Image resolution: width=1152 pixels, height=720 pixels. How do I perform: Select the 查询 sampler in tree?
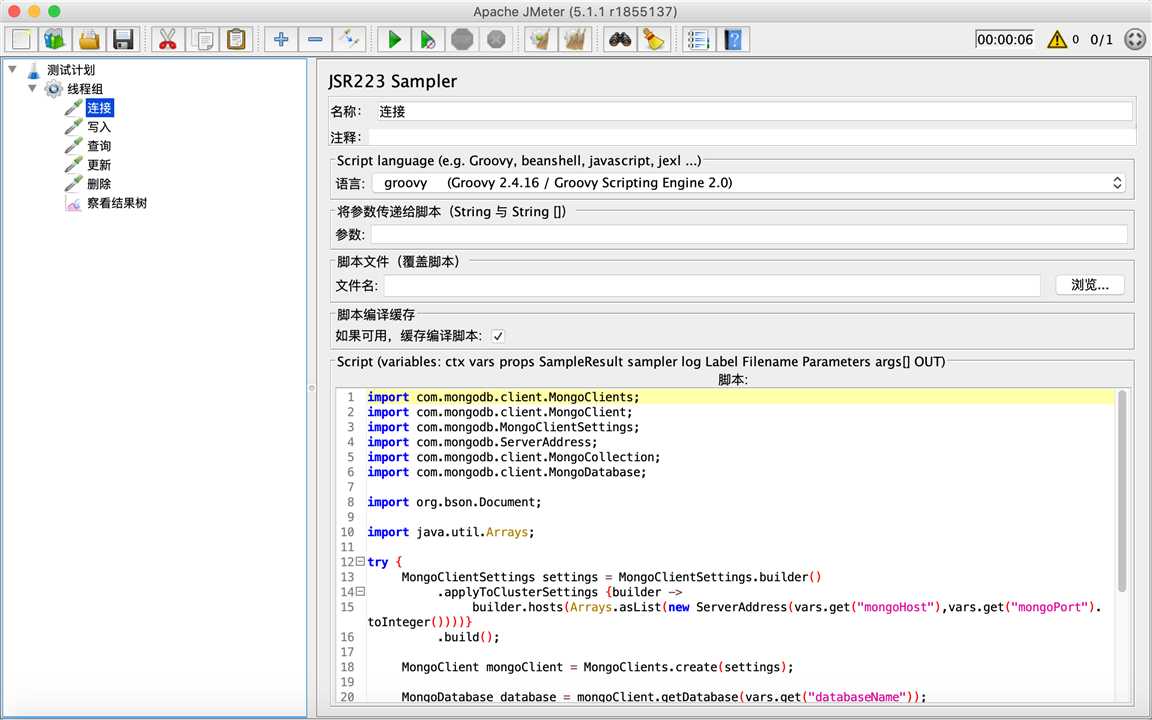coord(98,146)
